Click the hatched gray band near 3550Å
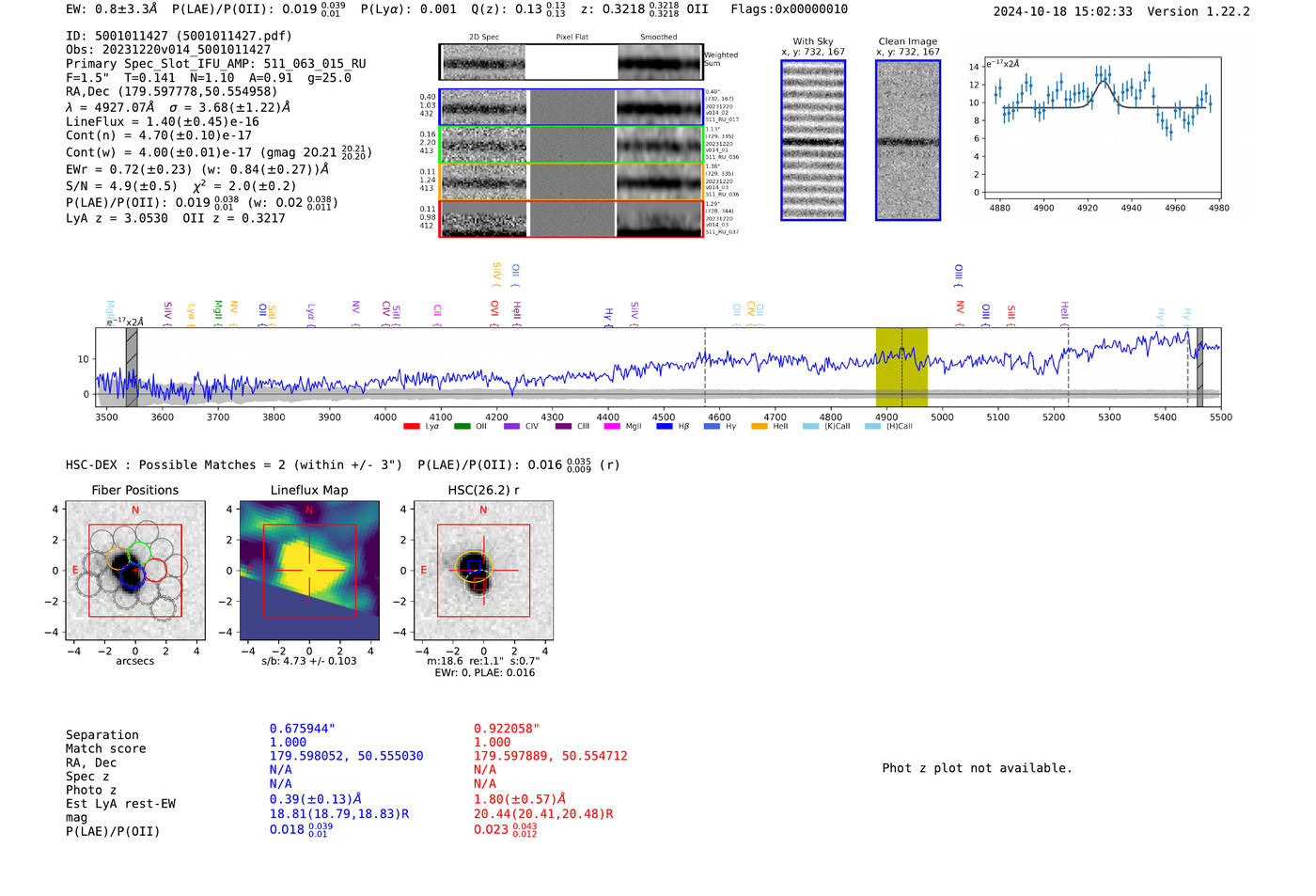This screenshot has height=896, width=1316. (x=132, y=367)
